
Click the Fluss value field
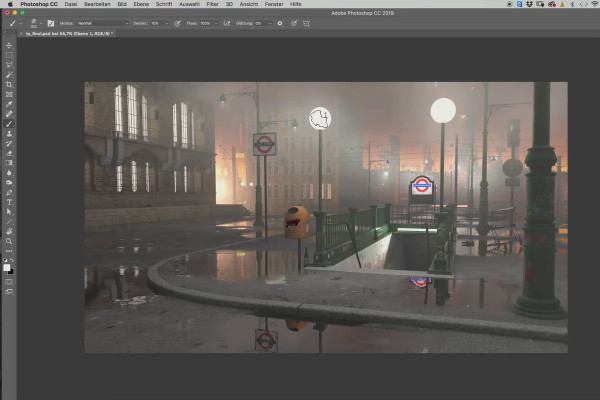point(206,23)
